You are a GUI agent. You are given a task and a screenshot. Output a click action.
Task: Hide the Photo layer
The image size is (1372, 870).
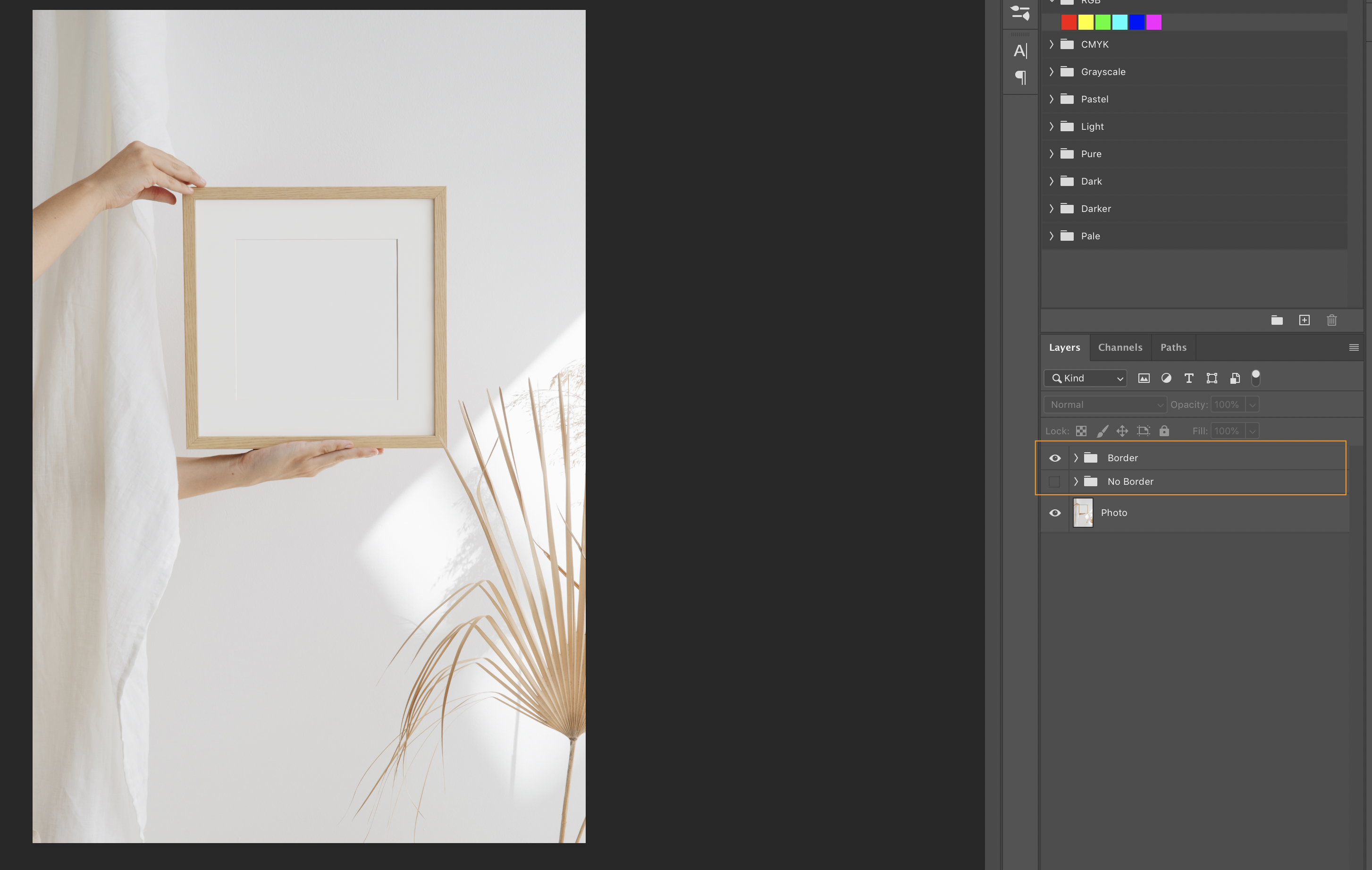tap(1055, 513)
